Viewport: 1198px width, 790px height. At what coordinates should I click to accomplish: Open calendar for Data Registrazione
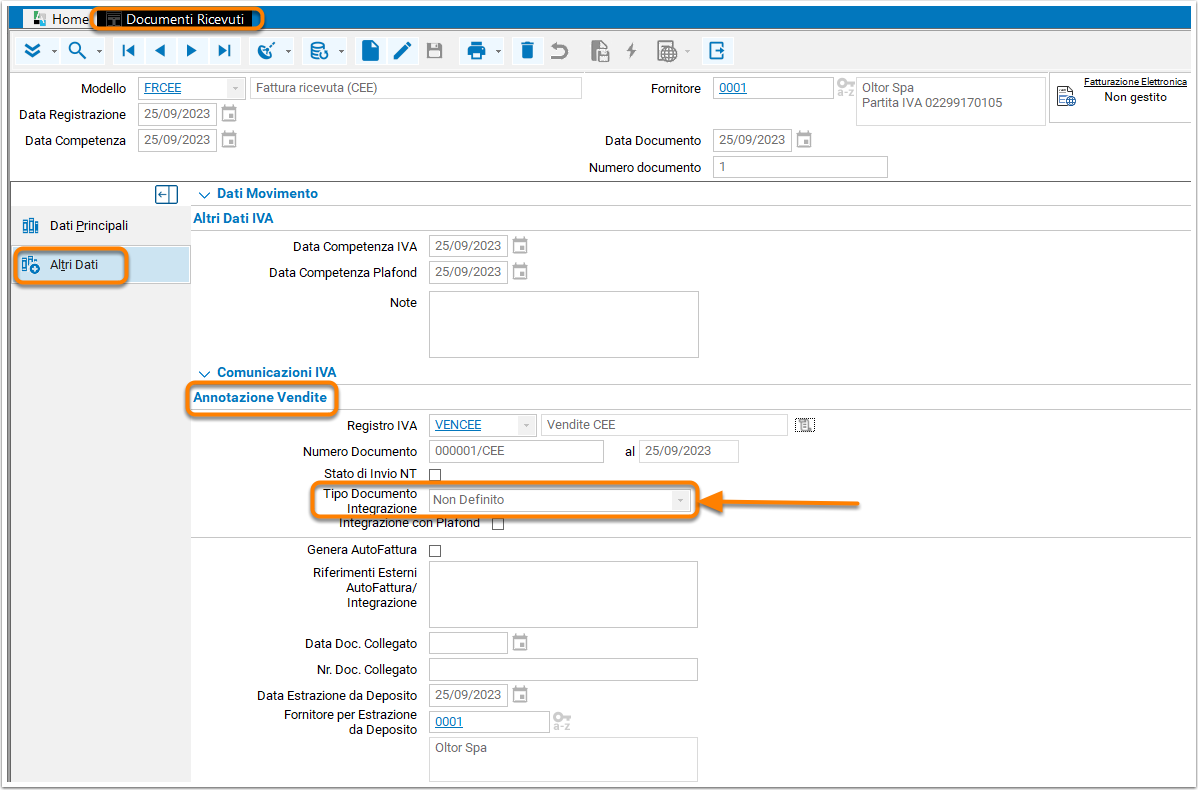[x=229, y=114]
